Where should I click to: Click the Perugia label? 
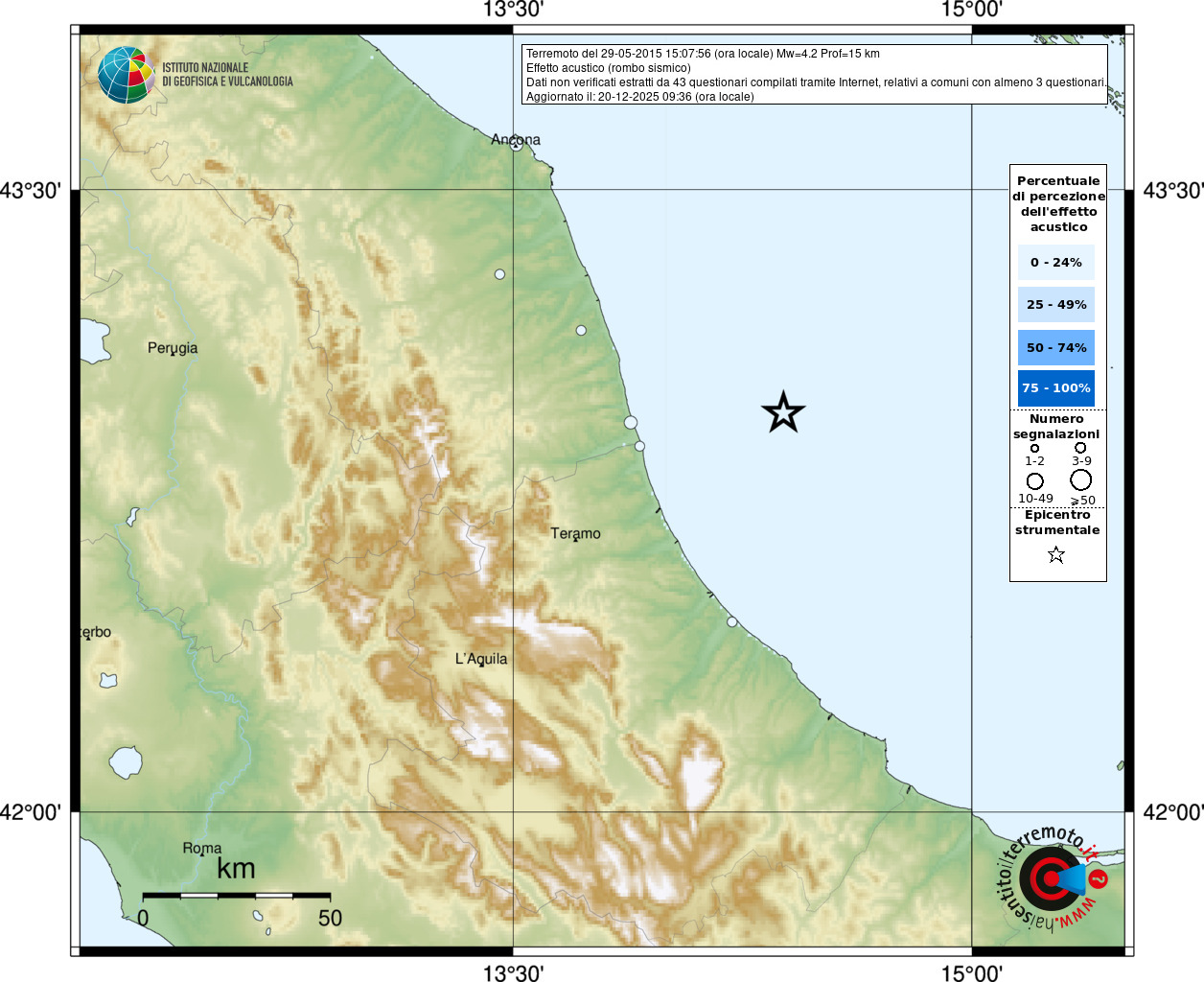click(173, 348)
